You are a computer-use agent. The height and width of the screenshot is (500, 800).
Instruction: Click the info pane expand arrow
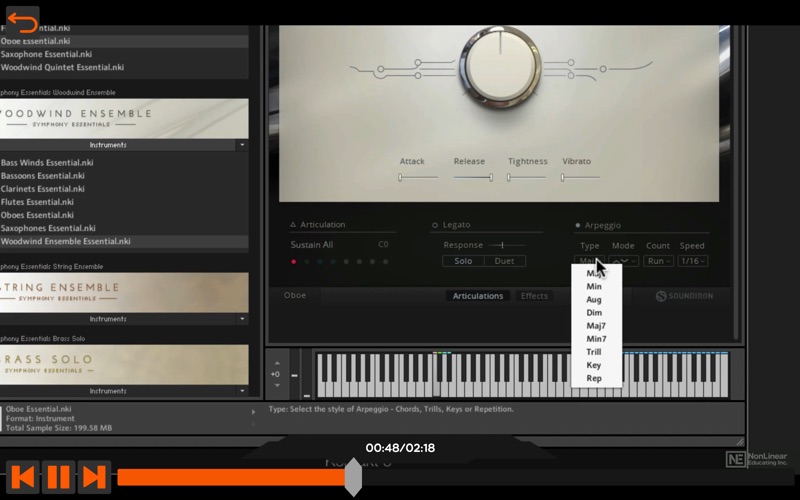tap(253, 412)
